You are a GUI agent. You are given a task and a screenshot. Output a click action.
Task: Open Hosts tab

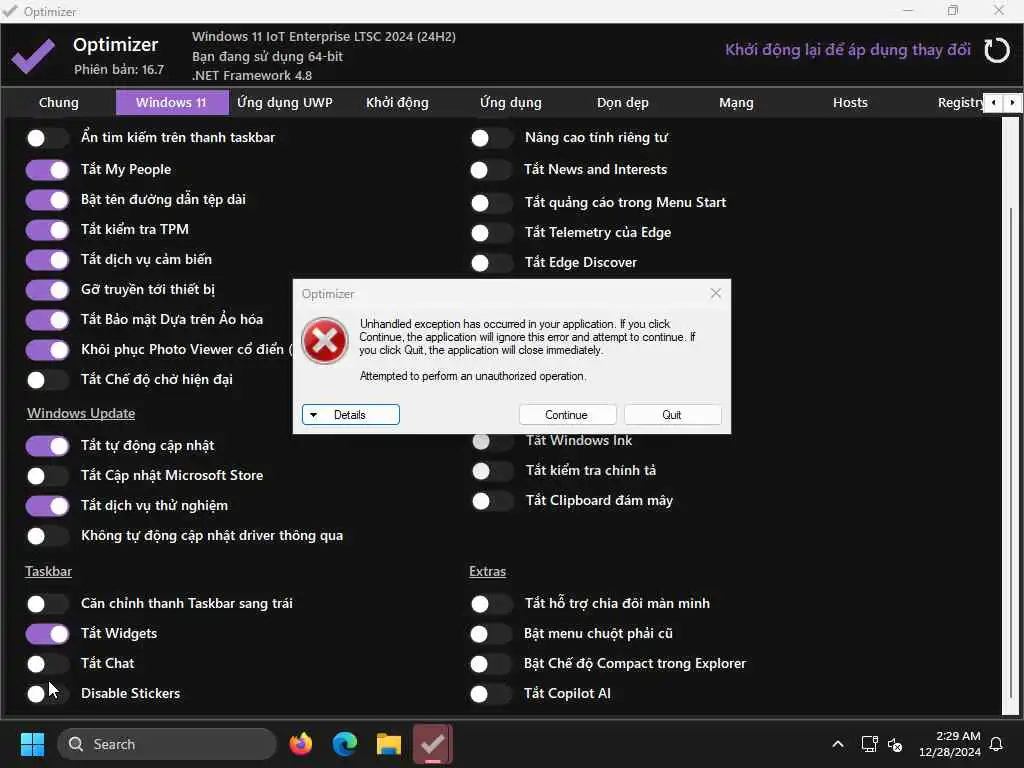850,103
